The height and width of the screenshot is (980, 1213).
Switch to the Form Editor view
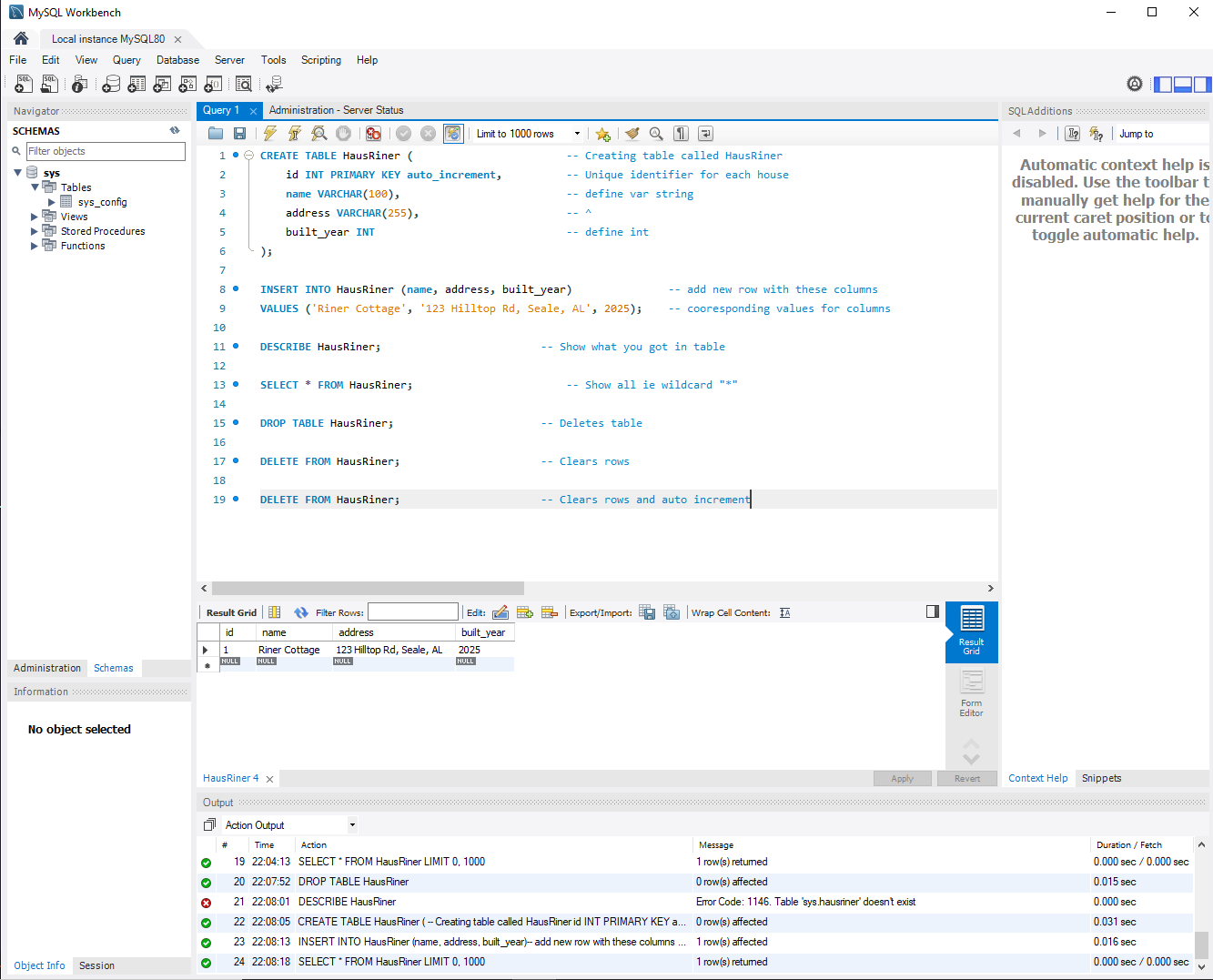point(971,693)
